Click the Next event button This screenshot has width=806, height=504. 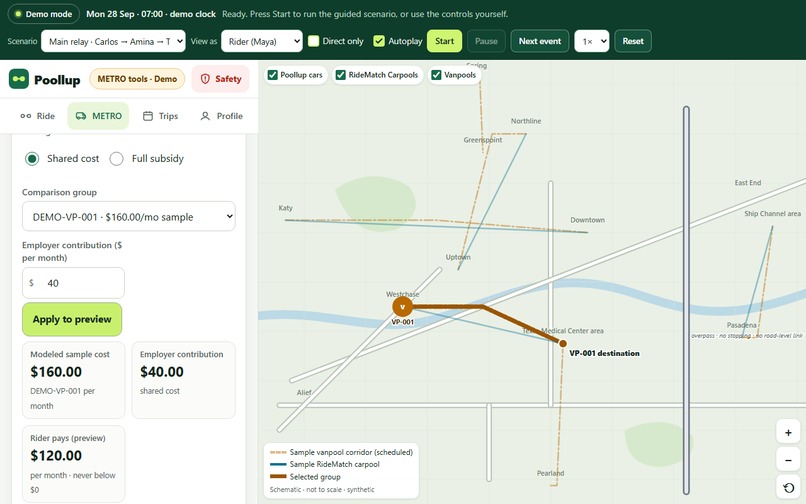click(x=540, y=41)
